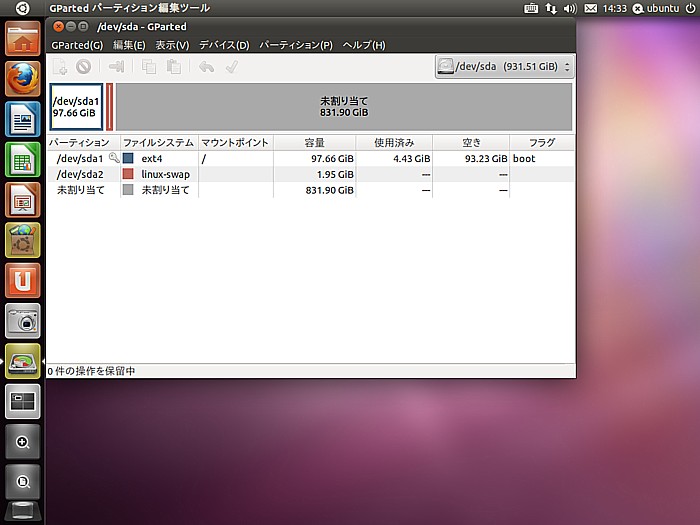Launch LibreOffice Writer from the launcher

click(x=23, y=119)
